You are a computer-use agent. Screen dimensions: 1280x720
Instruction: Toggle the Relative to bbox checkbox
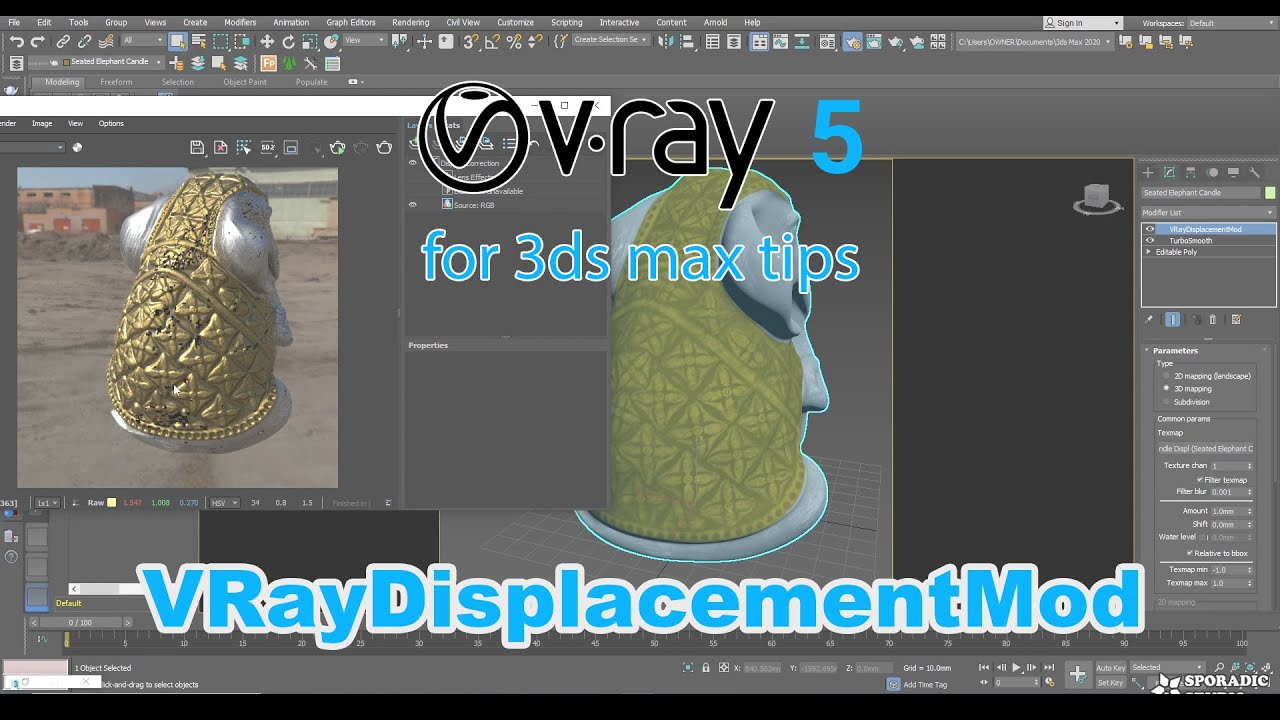point(1190,553)
